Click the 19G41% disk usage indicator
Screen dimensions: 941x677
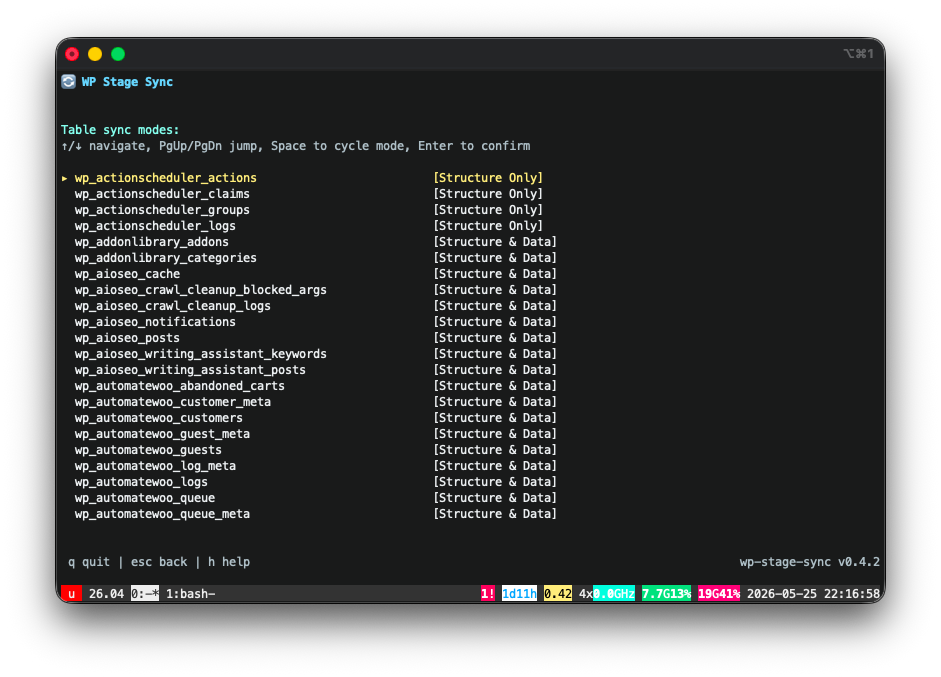point(719,594)
